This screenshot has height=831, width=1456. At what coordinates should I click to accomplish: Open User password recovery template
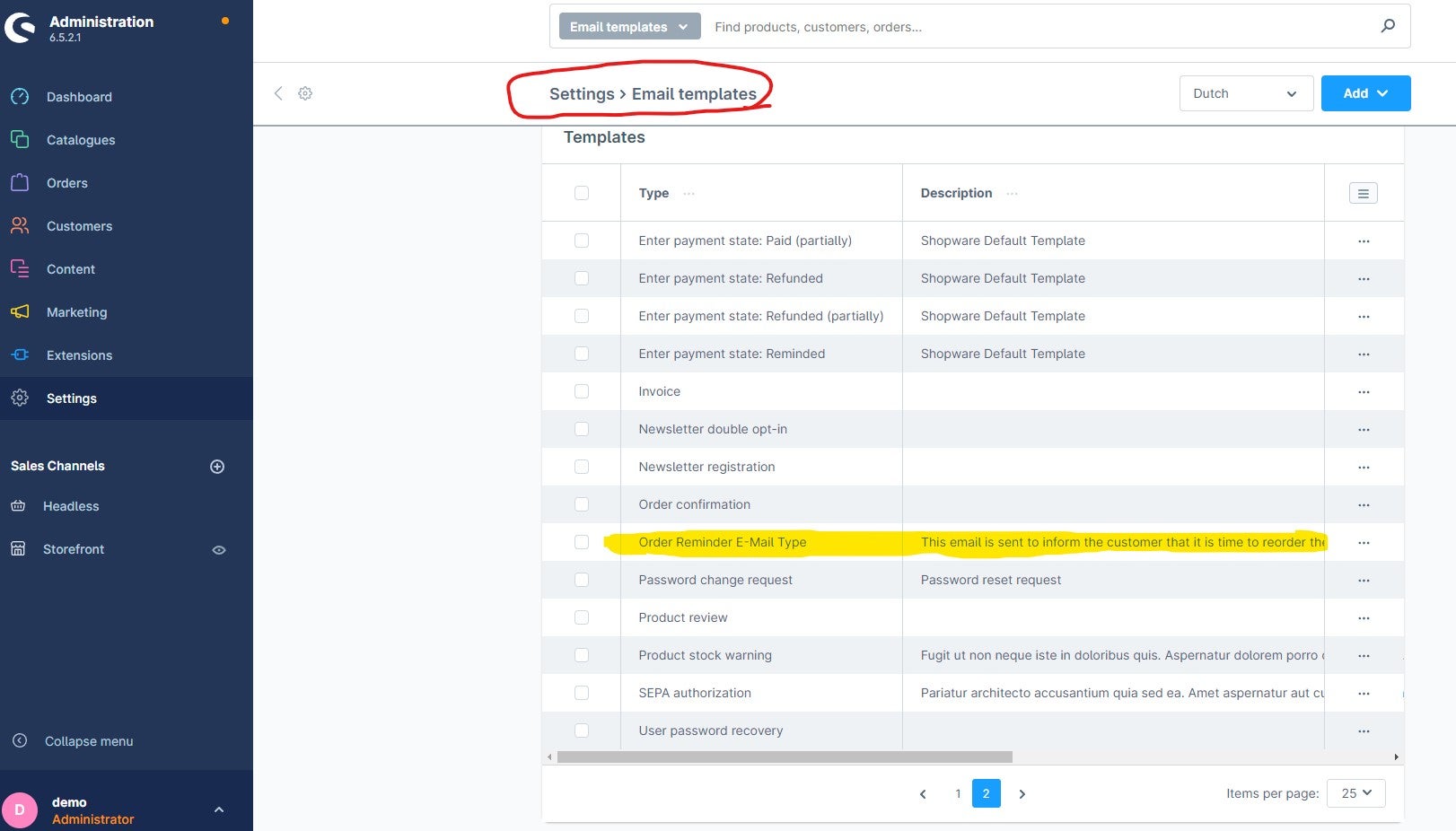[x=710, y=730]
